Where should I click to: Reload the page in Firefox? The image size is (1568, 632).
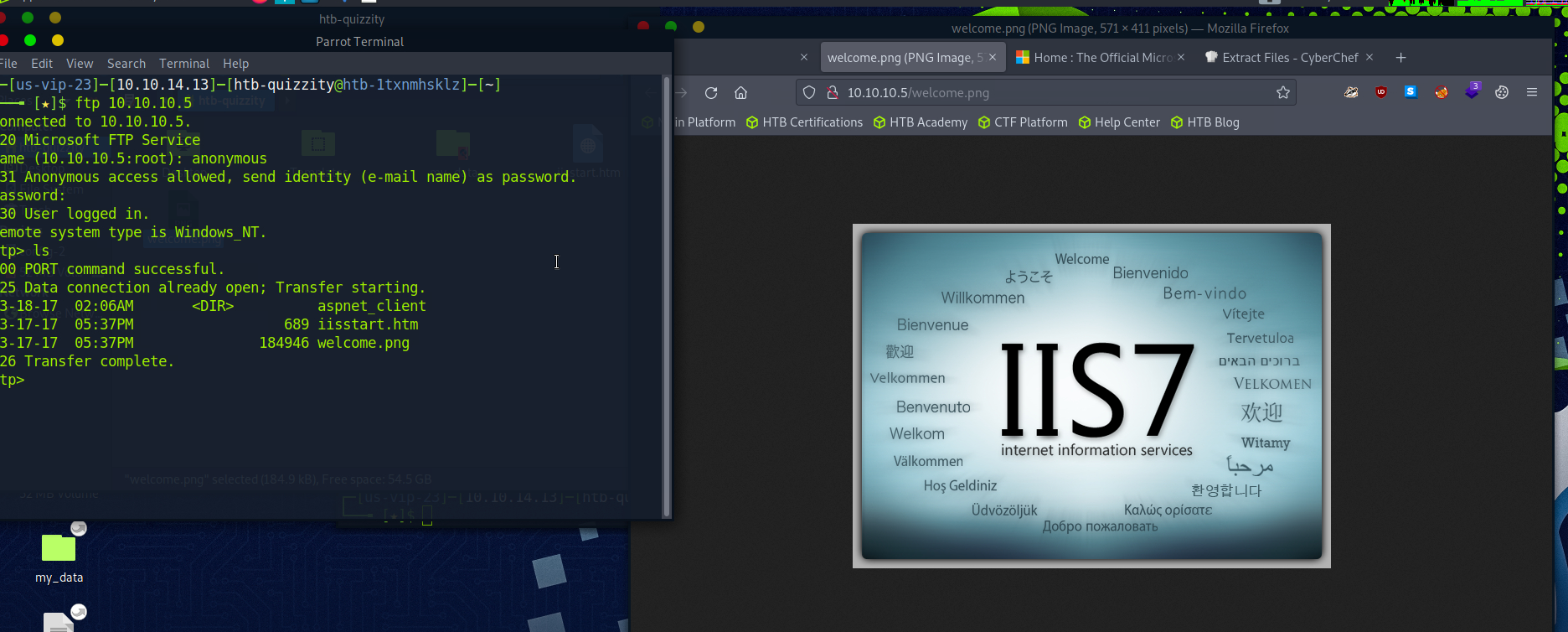711,93
